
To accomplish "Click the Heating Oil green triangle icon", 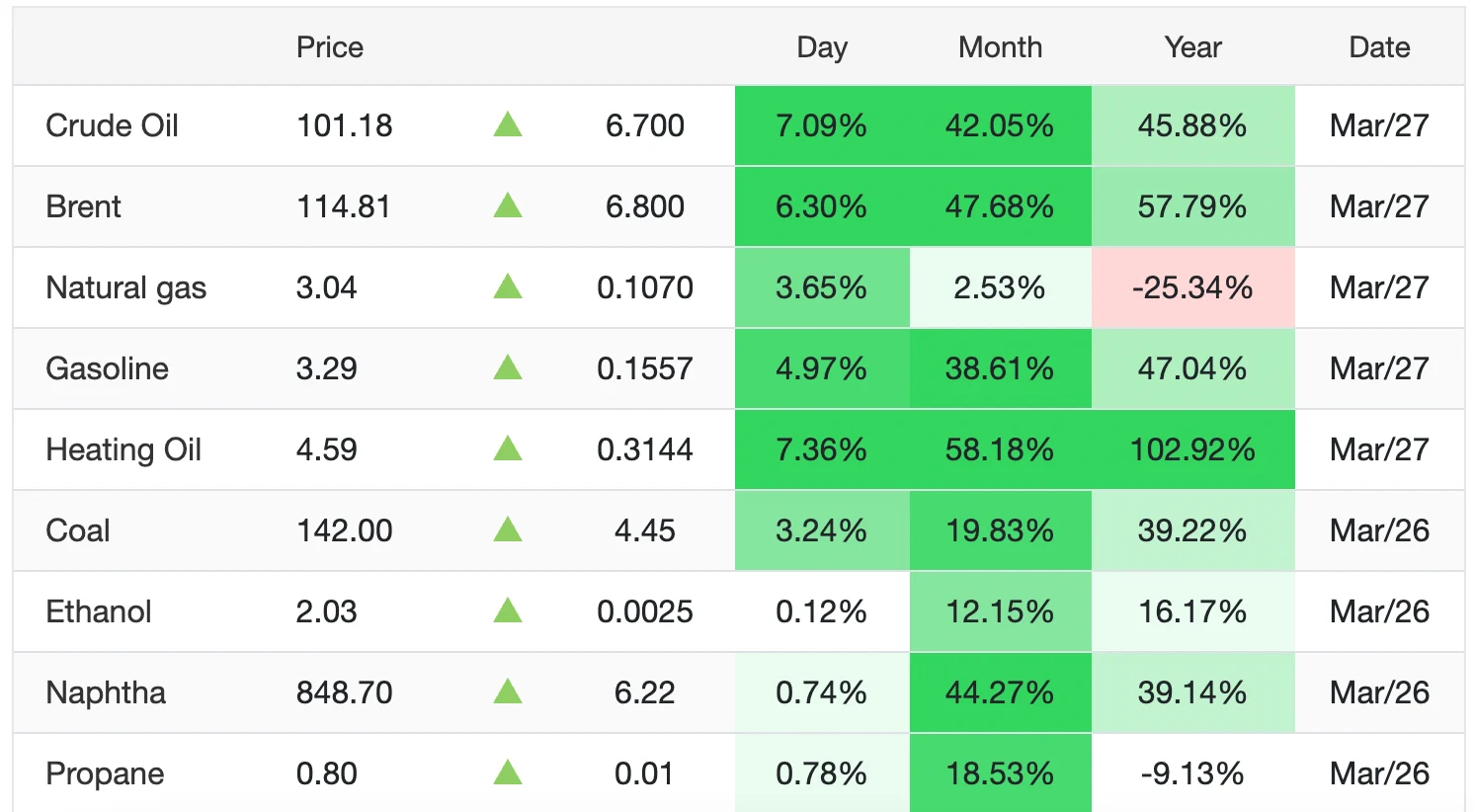I will tap(507, 448).
